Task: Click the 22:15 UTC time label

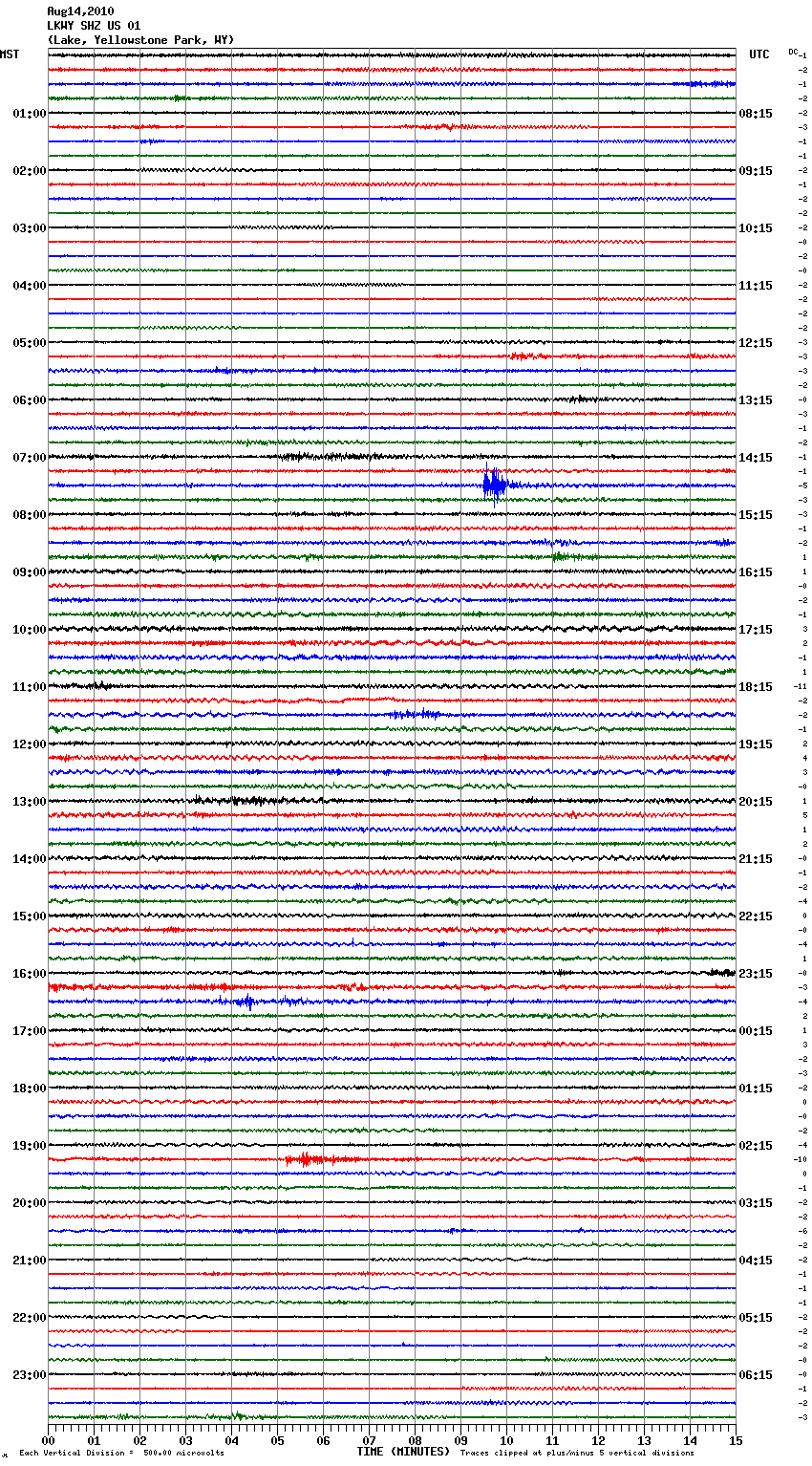Action: coord(756,916)
